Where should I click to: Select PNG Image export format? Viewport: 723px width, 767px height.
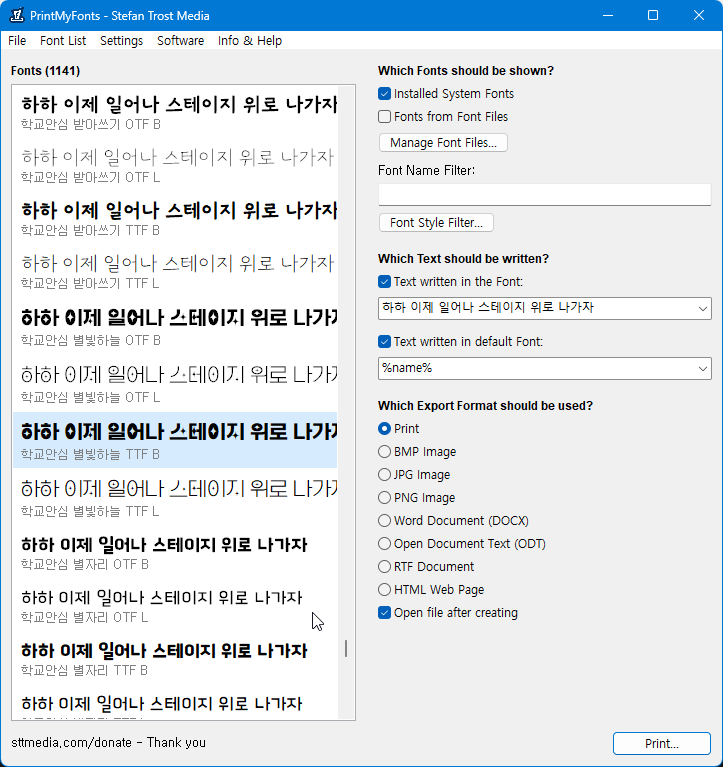pos(384,497)
